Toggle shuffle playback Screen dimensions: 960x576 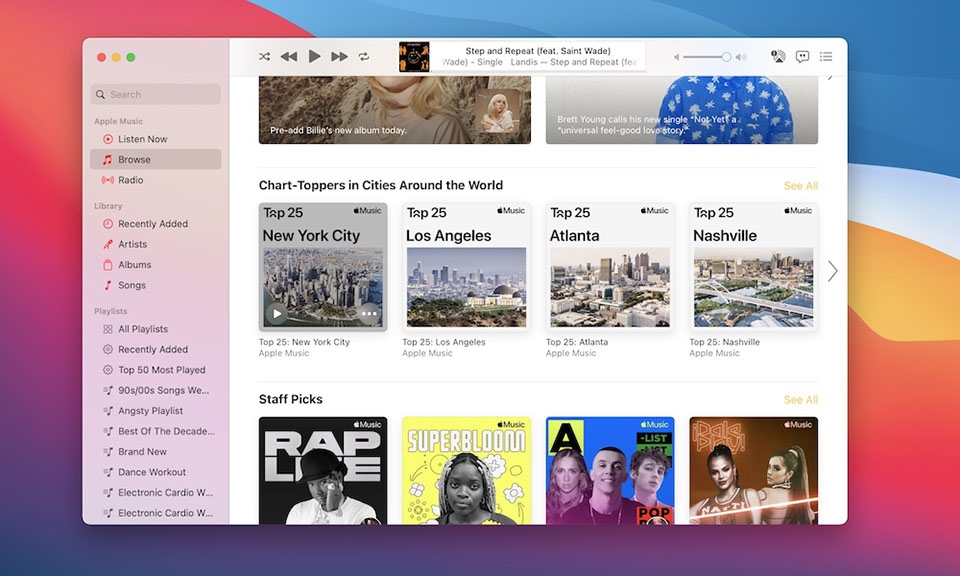click(x=264, y=56)
